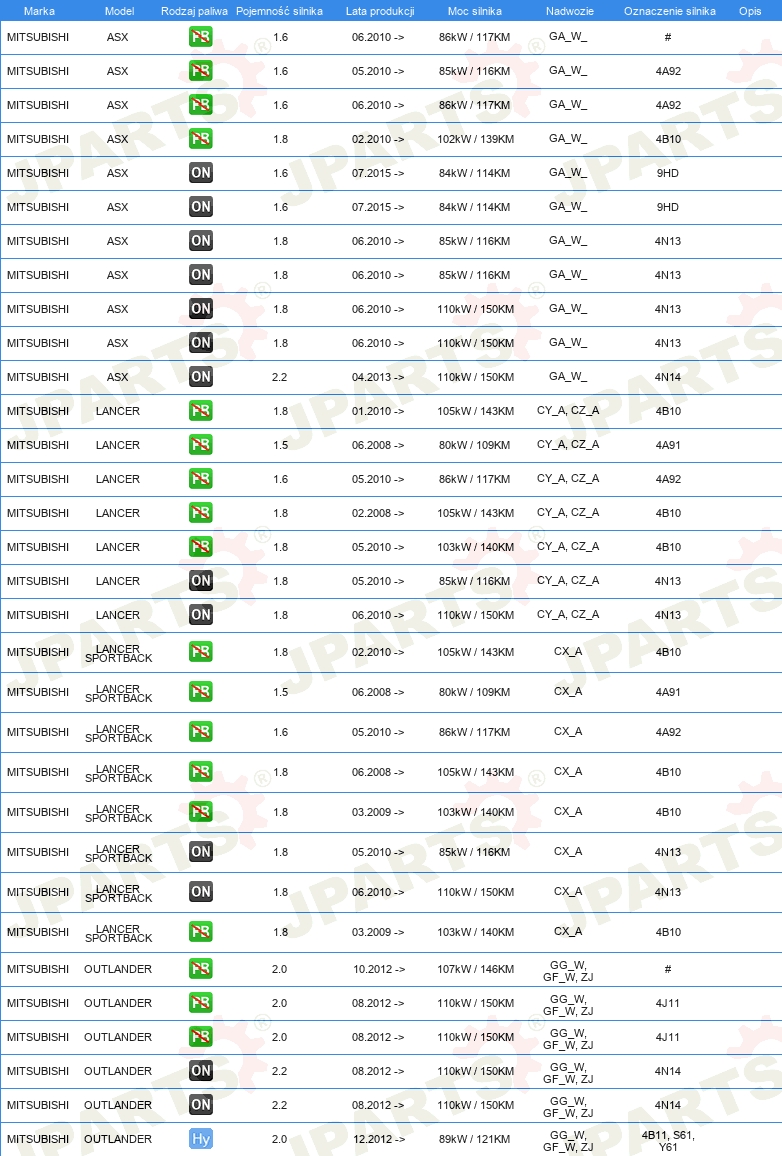Click the petrol icon in the Lancer 02.2008 row
782x1156 pixels.
click(x=200, y=512)
